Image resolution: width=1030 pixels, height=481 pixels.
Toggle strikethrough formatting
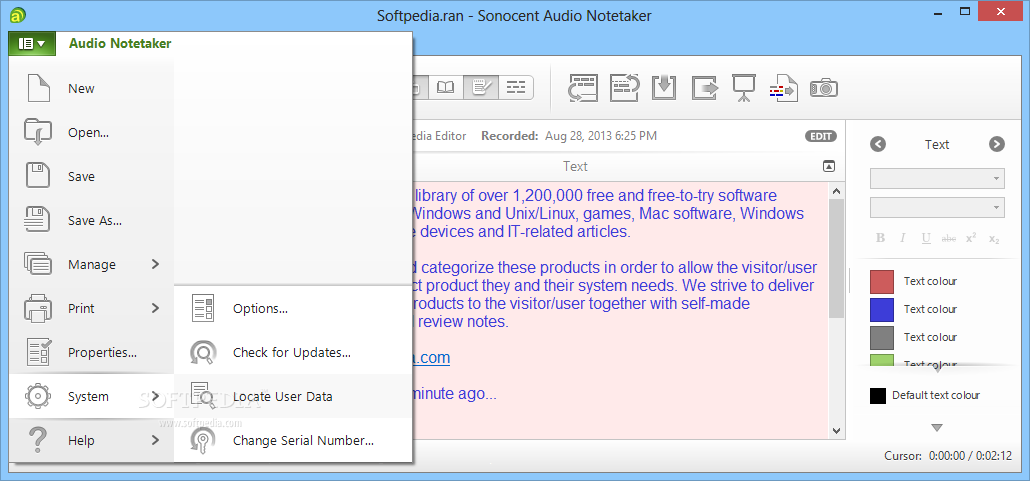pyautogui.click(x=949, y=239)
